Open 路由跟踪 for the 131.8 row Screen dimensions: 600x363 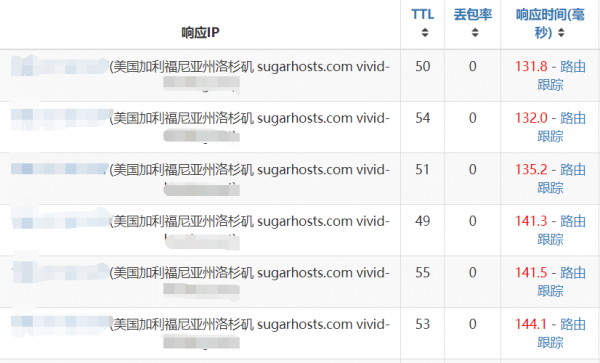click(x=561, y=75)
